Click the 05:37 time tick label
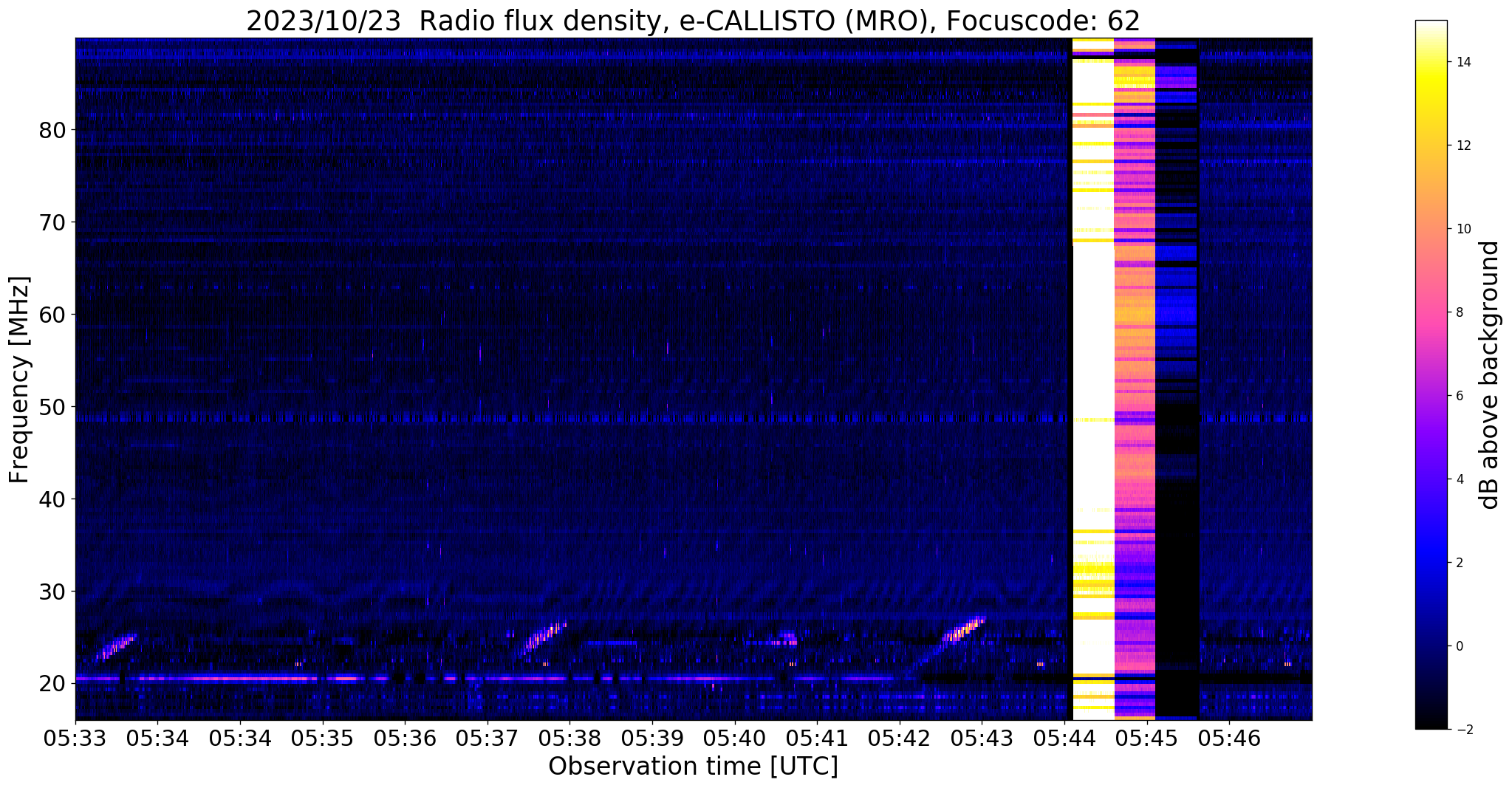Viewport: 1512px width, 788px height. (487, 739)
